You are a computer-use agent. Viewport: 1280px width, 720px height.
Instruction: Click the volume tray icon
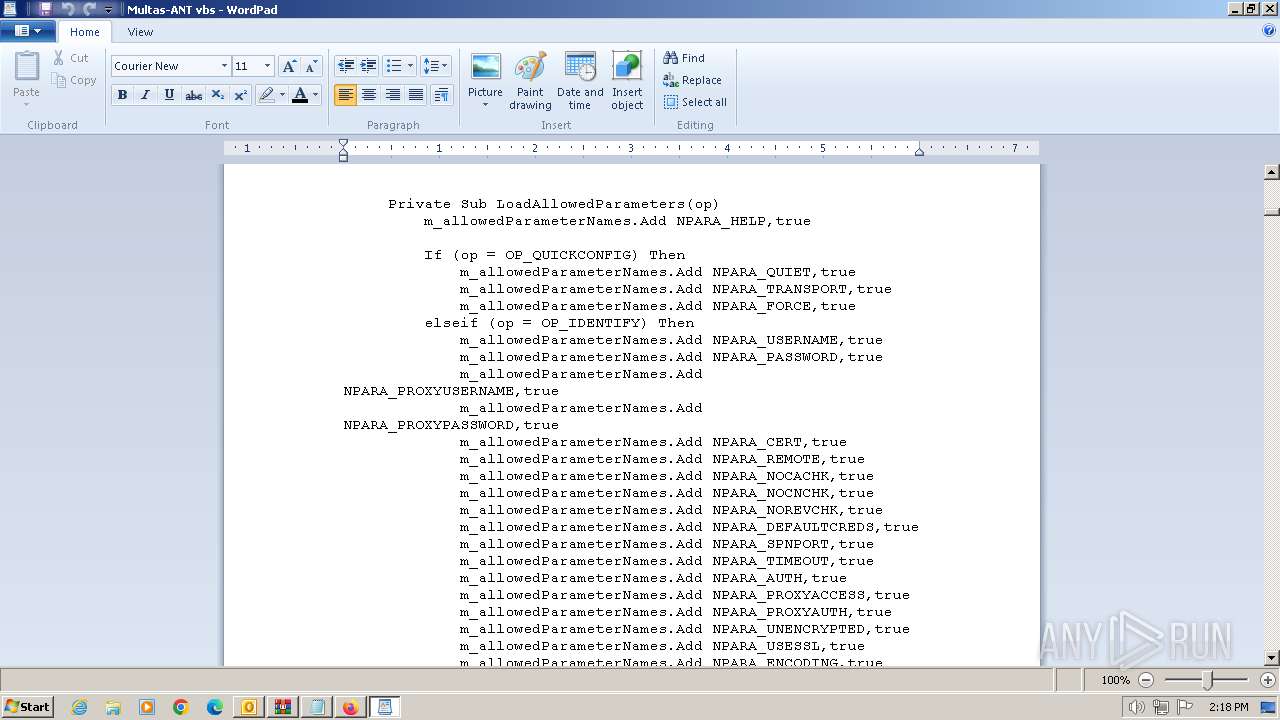coord(1137,707)
